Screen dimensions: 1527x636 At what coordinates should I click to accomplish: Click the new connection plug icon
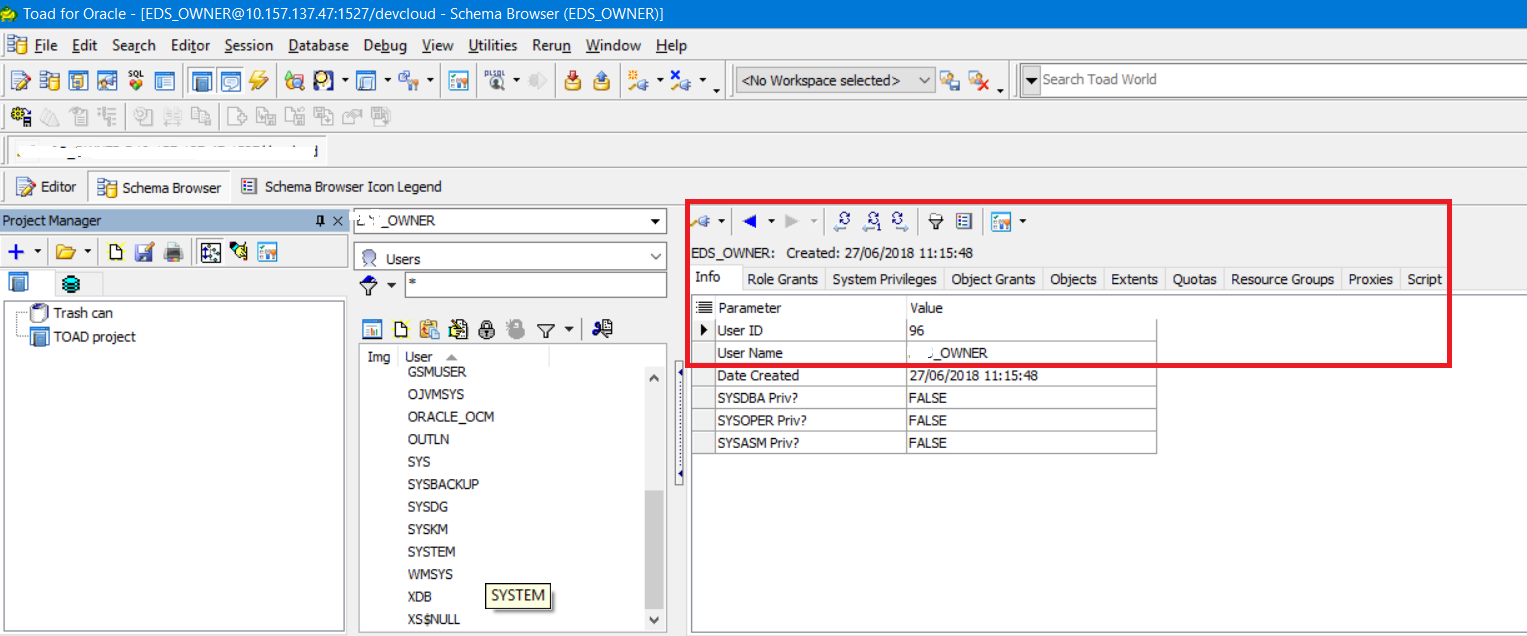pyautogui.click(x=638, y=80)
